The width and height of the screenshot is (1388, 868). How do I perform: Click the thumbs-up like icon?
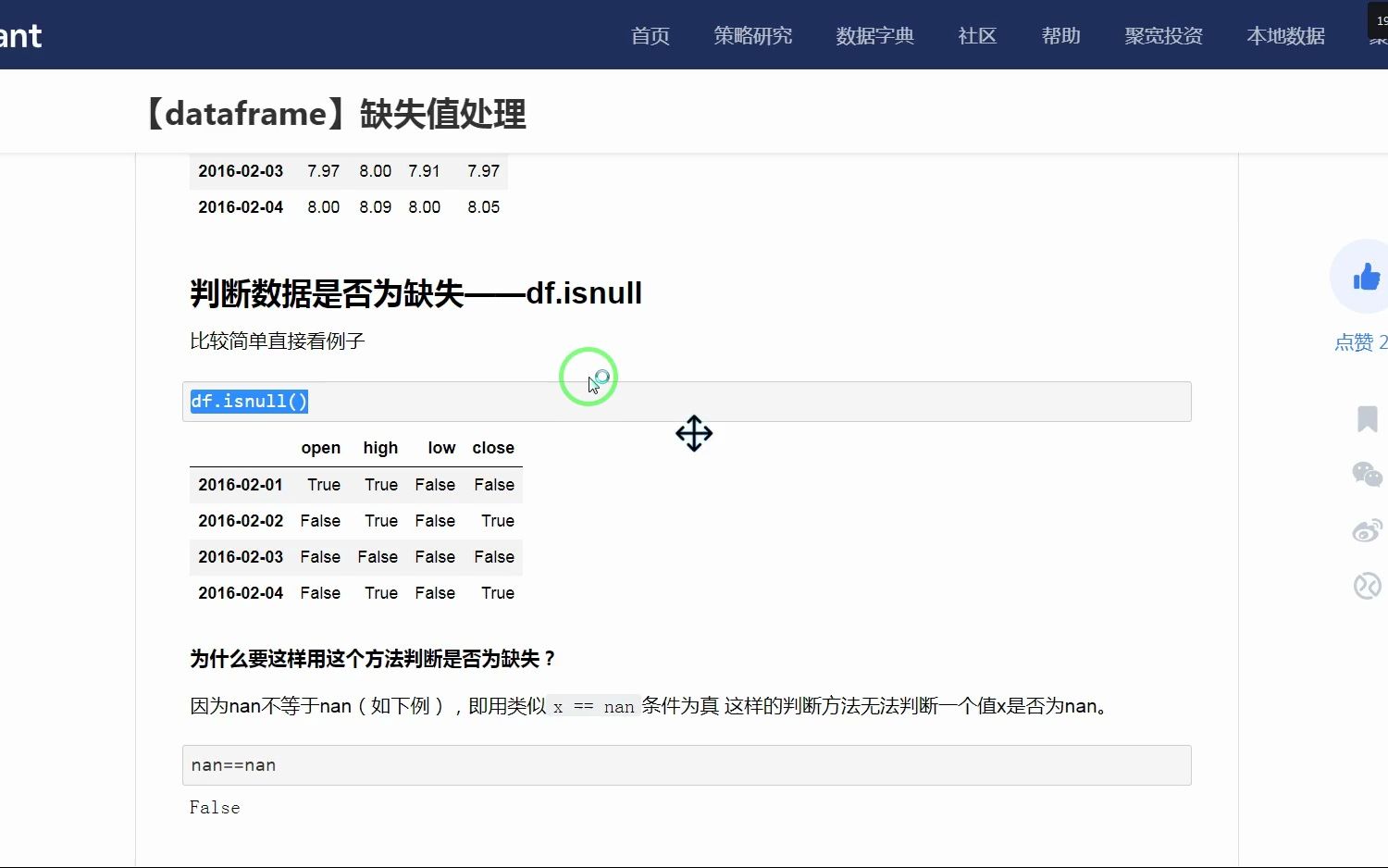pyautogui.click(x=1367, y=275)
